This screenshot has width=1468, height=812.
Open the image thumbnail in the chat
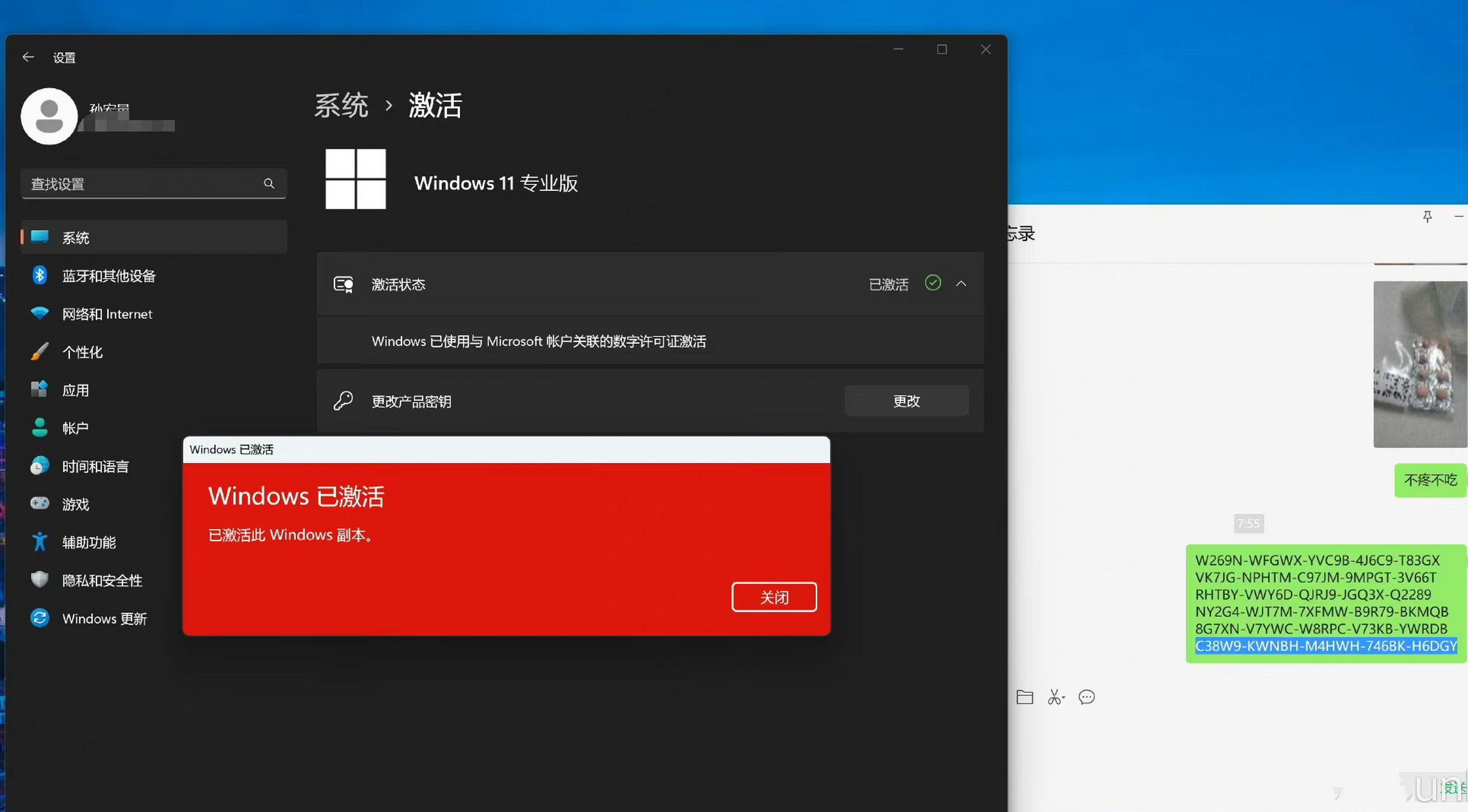1420,364
